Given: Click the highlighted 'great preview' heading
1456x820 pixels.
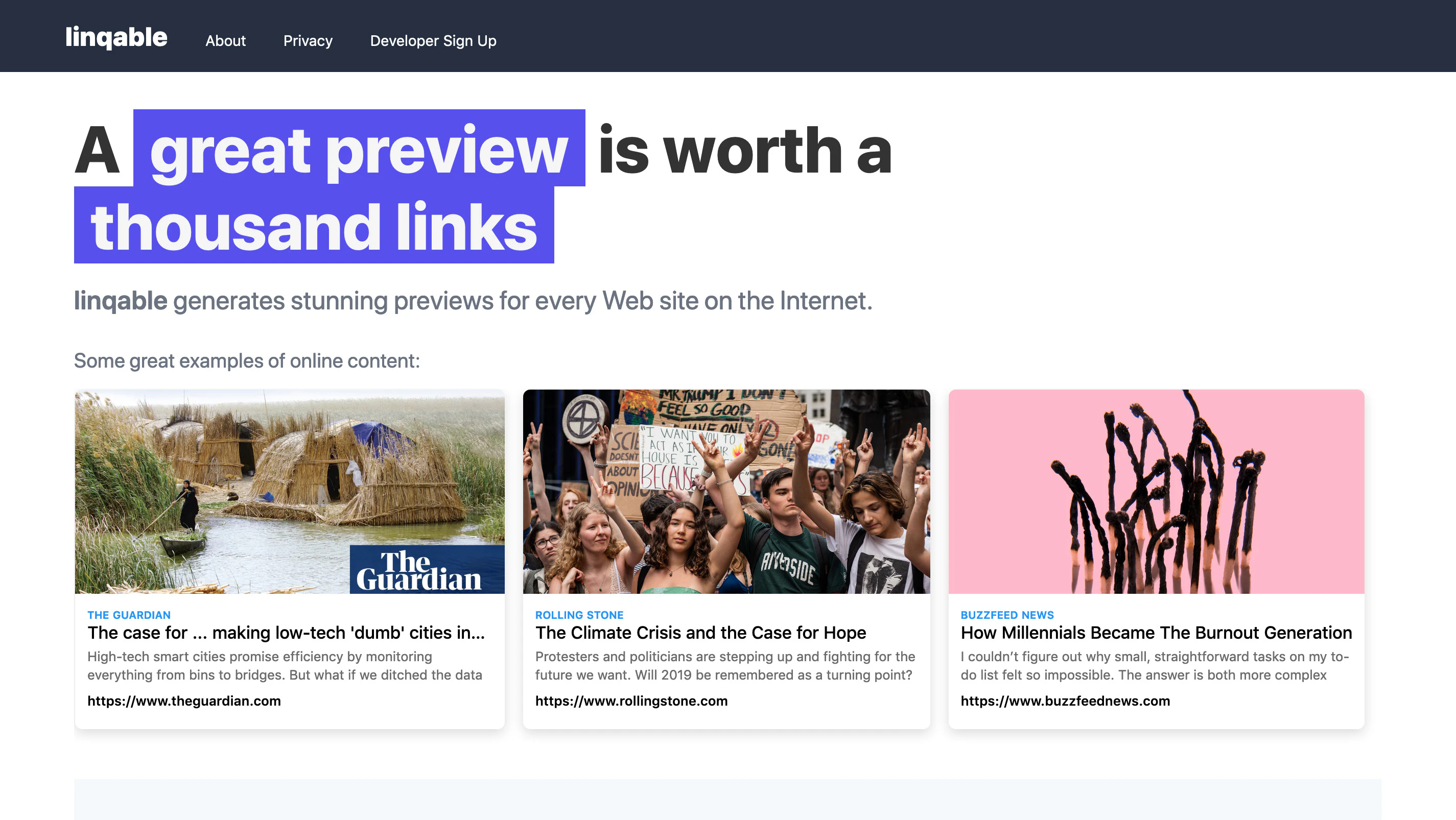Looking at the screenshot, I should point(359,150).
